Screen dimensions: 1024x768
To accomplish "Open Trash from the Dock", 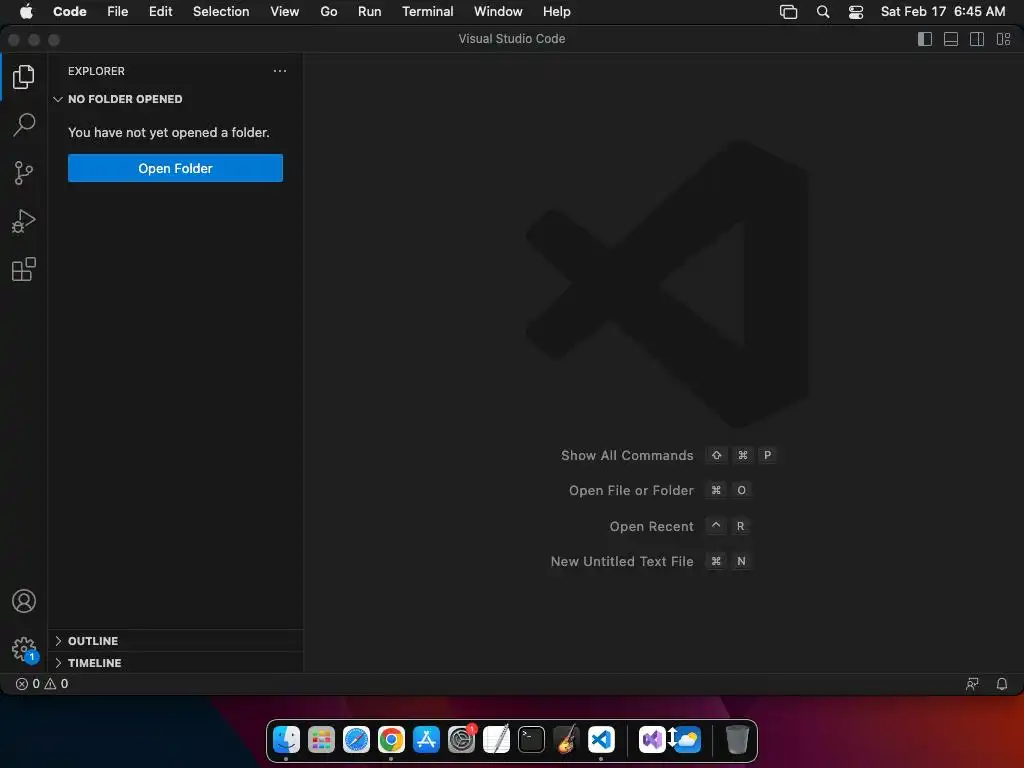I will tap(737, 739).
